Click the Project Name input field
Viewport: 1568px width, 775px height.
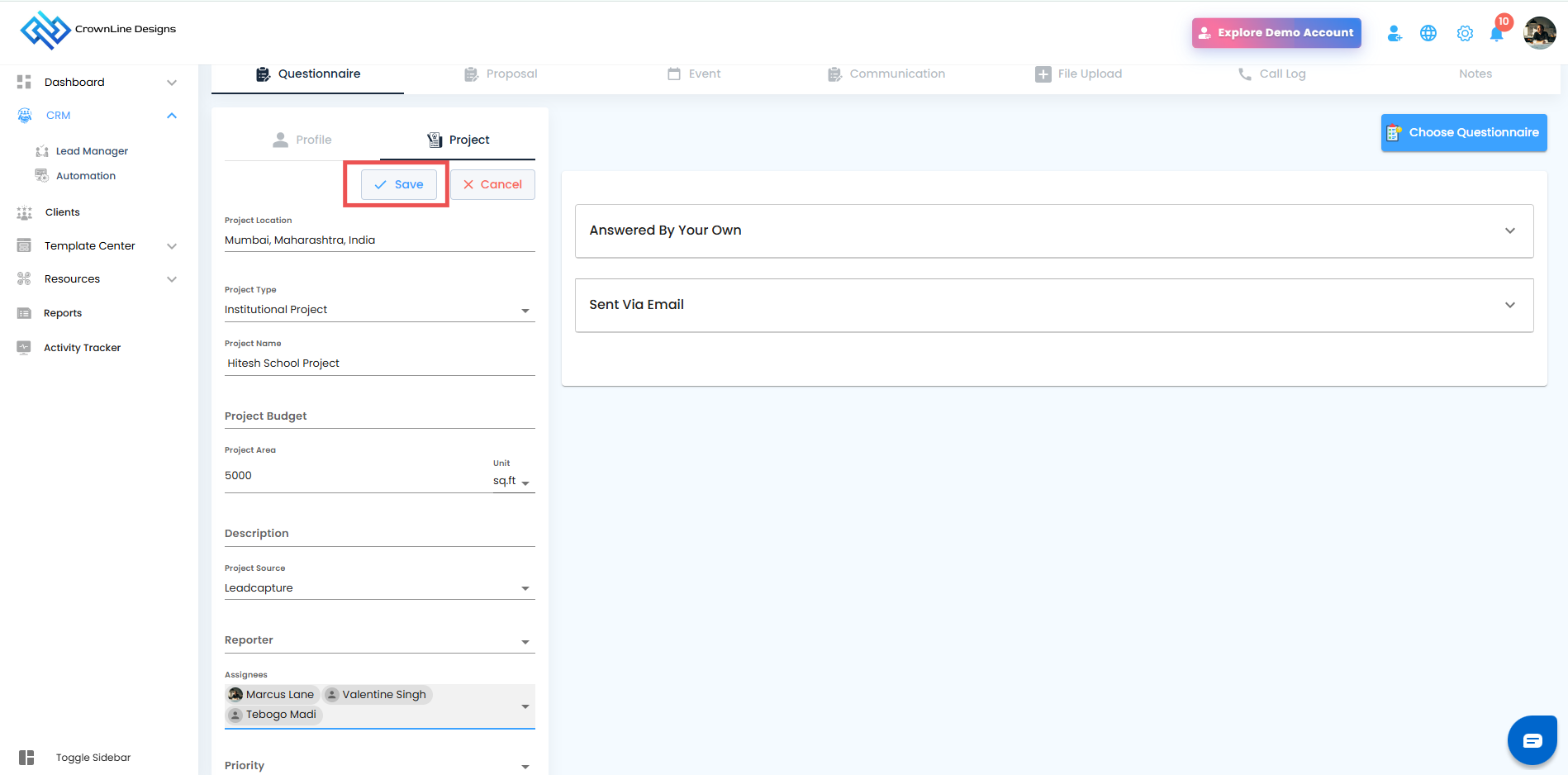[x=380, y=364]
